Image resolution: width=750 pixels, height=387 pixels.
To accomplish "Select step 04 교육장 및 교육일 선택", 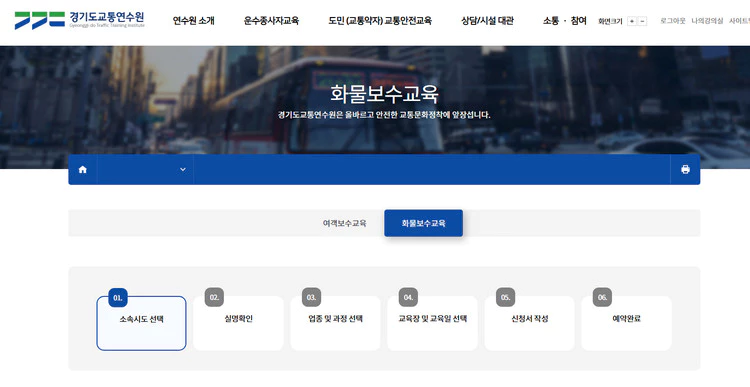I will (432, 323).
